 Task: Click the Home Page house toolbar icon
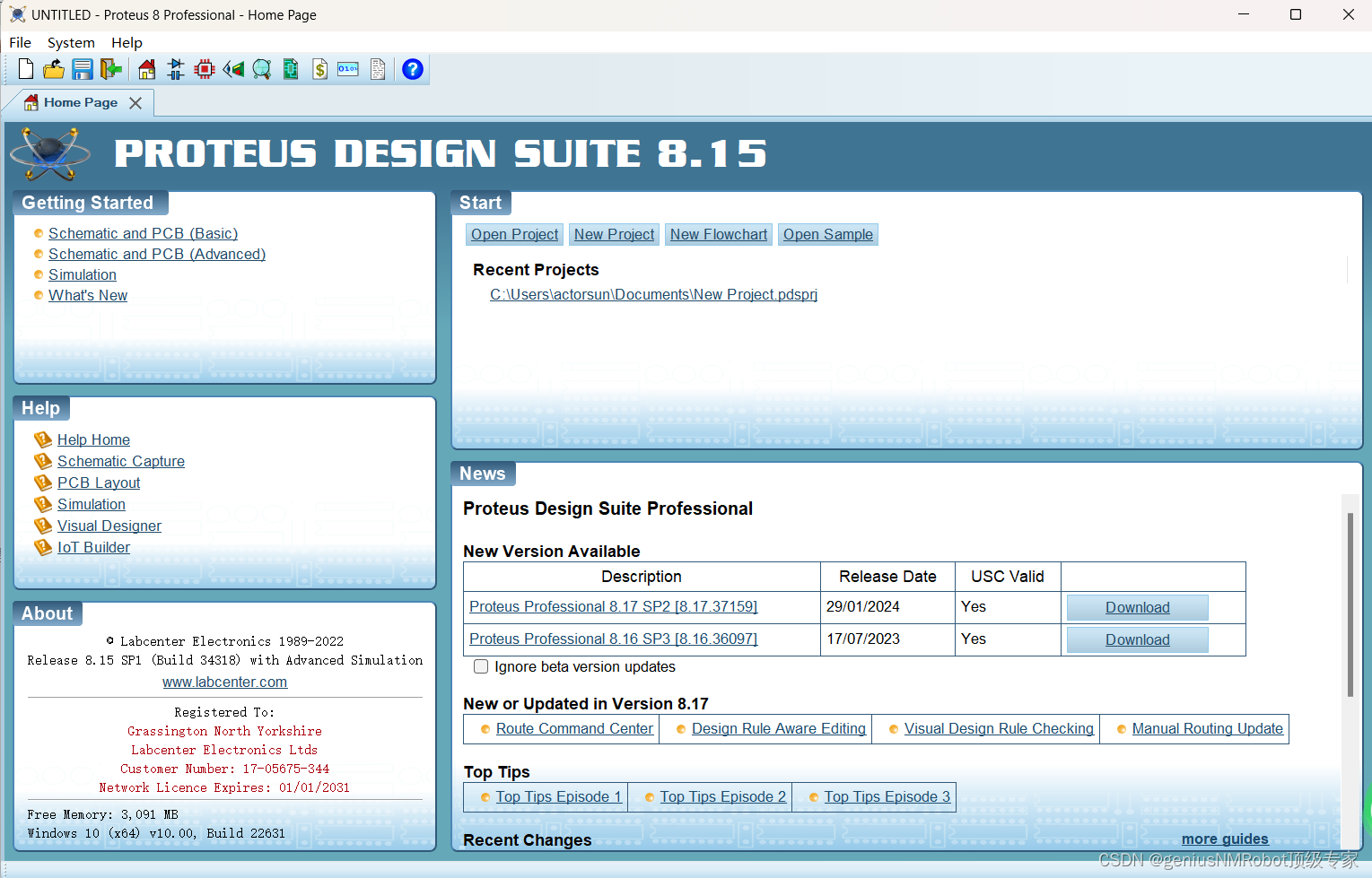pos(147,69)
